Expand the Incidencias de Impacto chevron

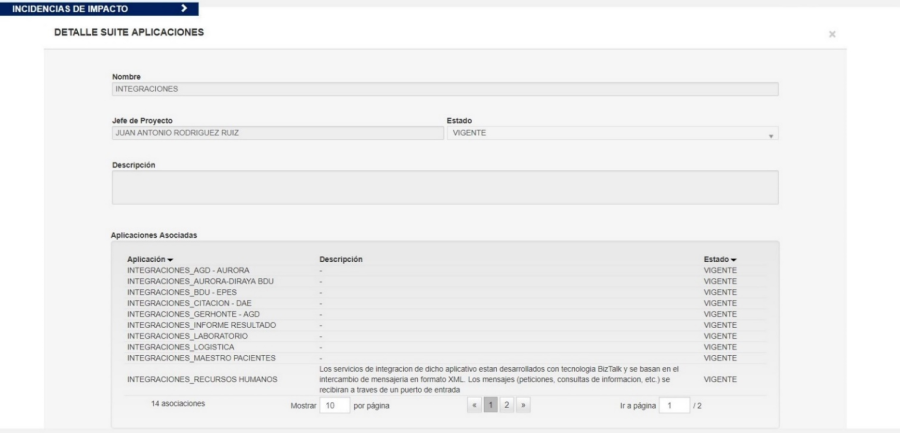point(184,9)
